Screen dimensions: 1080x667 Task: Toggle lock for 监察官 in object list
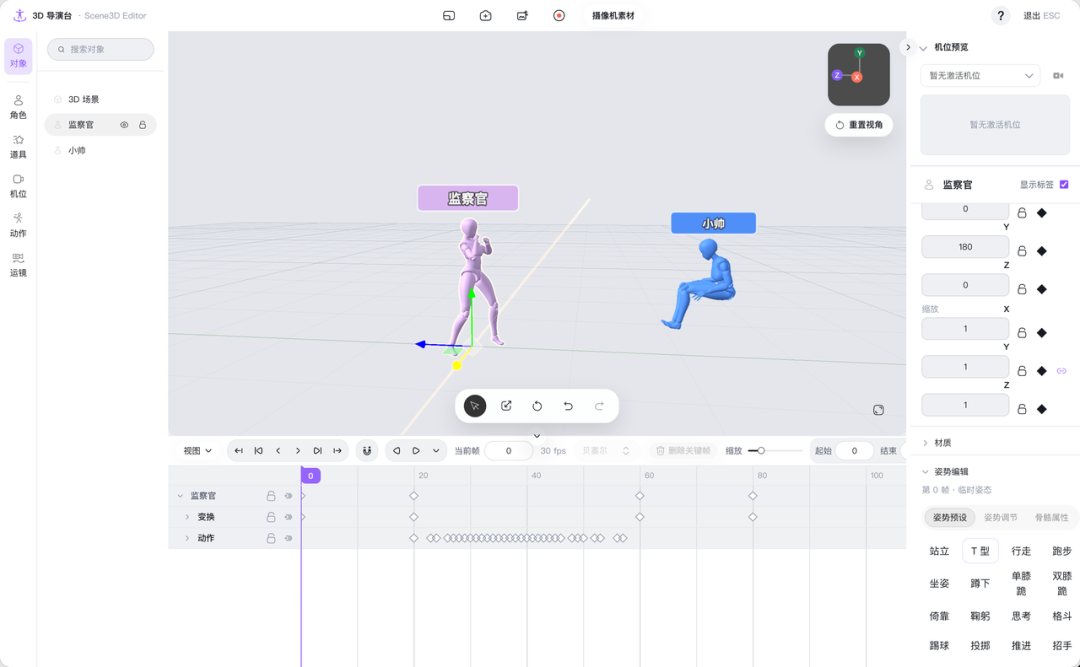[143, 125]
